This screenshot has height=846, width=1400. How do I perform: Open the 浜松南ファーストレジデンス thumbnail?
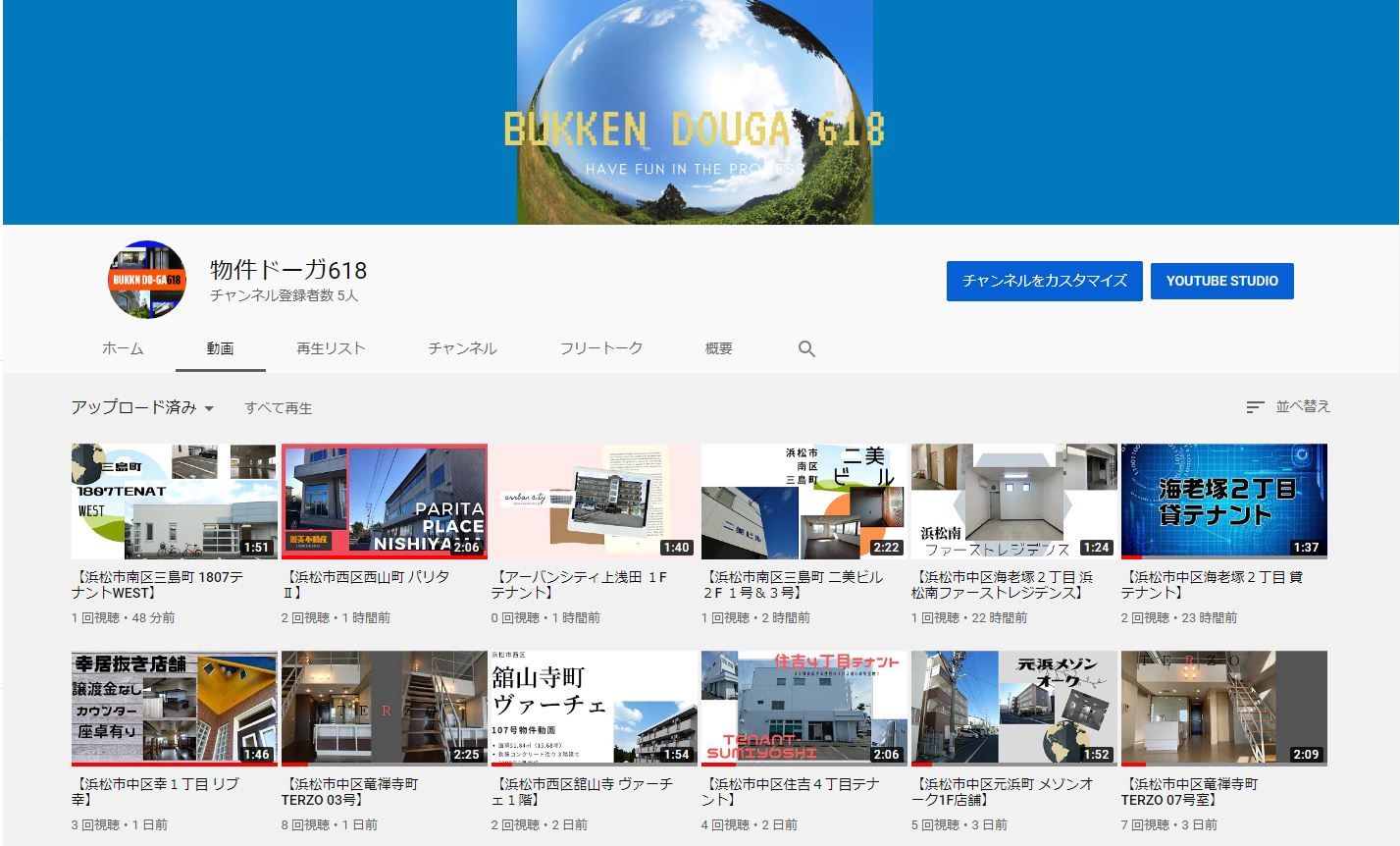1013,502
